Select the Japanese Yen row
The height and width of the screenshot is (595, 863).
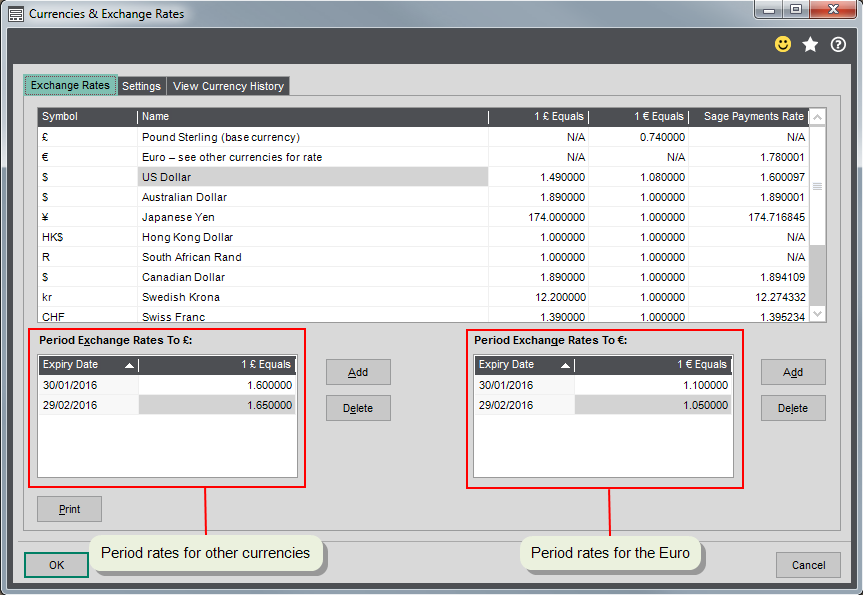[x=423, y=217]
